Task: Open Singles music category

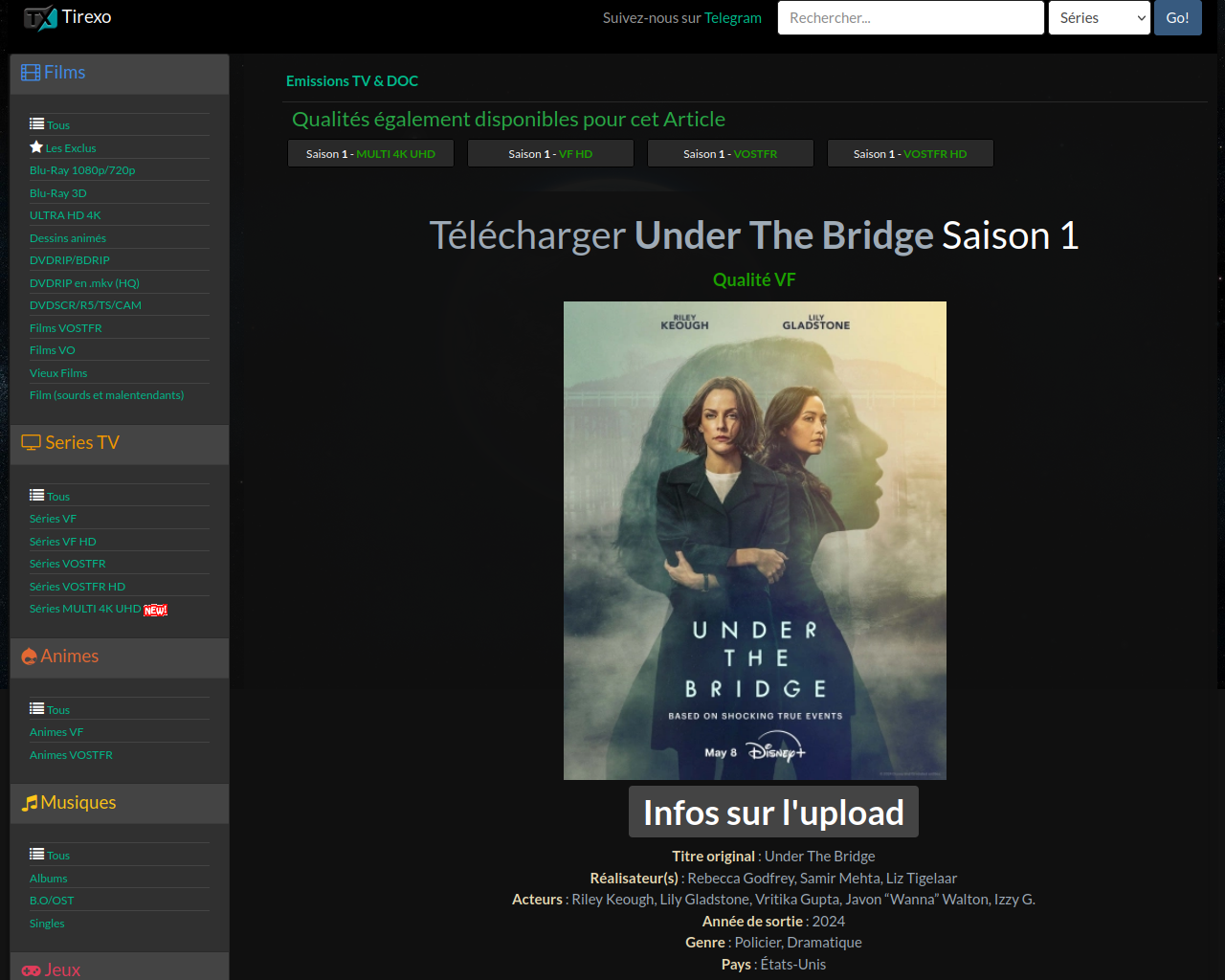Action: click(47, 924)
